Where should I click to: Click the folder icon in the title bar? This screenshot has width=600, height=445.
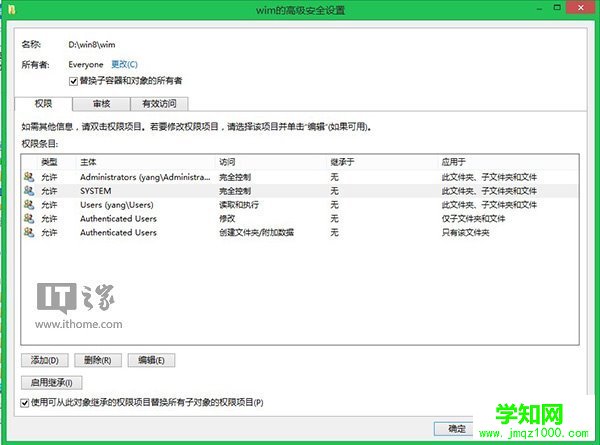[11, 9]
